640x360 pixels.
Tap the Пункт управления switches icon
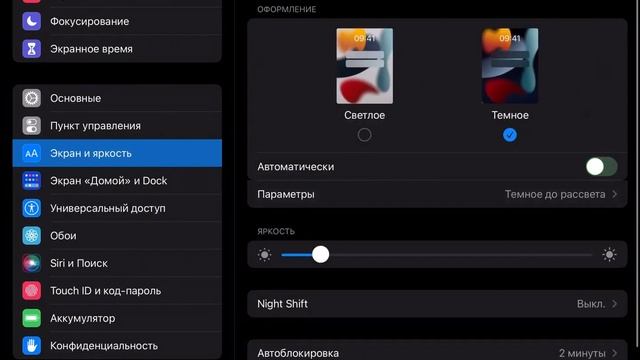[31, 126]
